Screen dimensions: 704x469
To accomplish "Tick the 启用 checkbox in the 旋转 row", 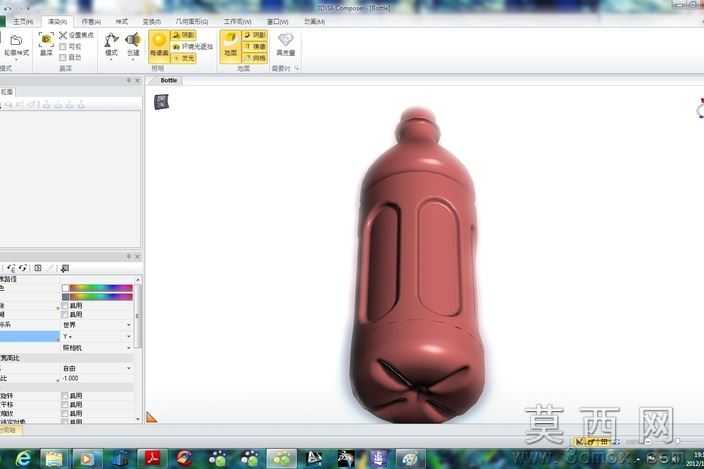I will [65, 396].
